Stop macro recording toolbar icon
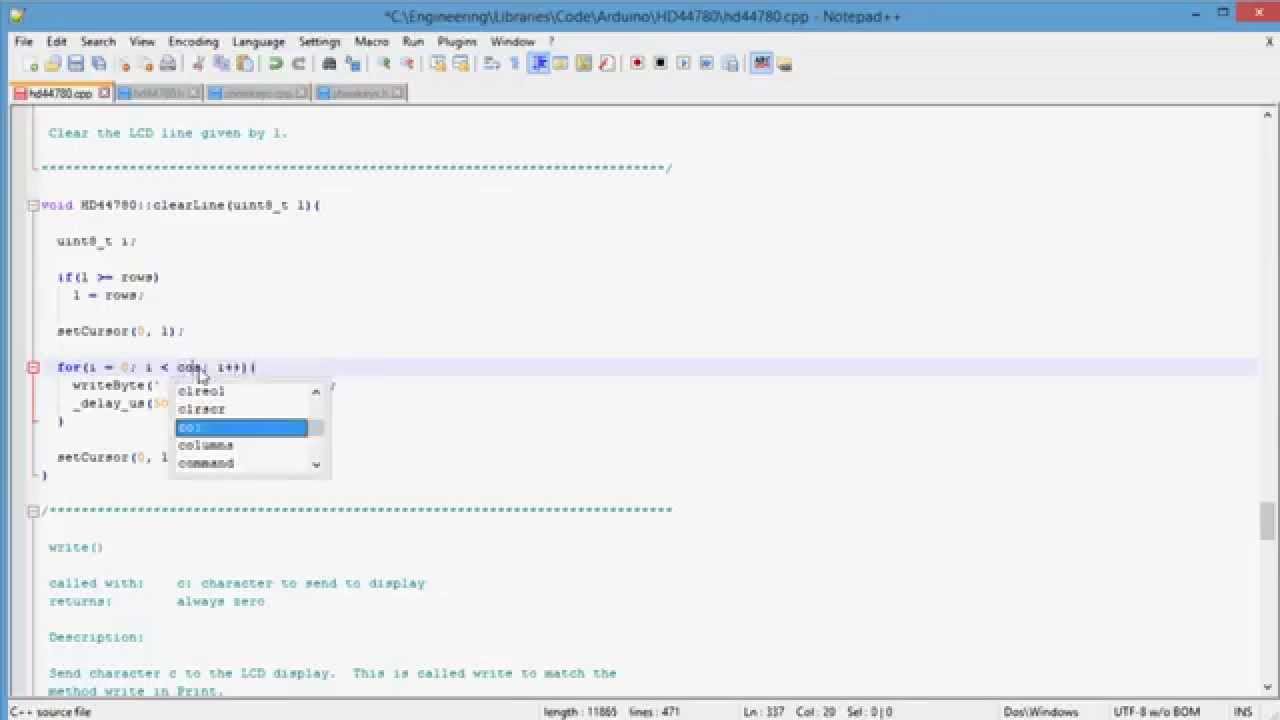1280x720 pixels. coord(660,64)
